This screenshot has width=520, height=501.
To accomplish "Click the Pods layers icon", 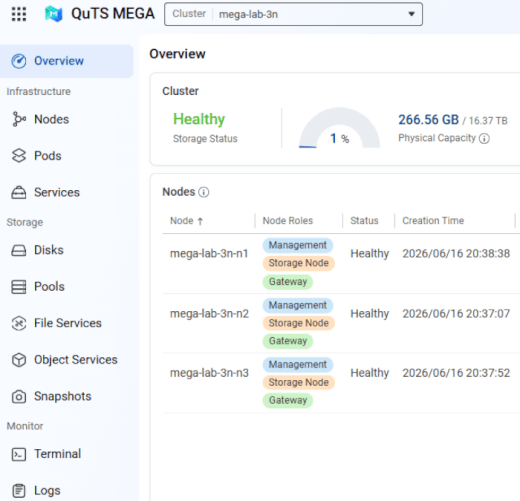I will 19,156.
